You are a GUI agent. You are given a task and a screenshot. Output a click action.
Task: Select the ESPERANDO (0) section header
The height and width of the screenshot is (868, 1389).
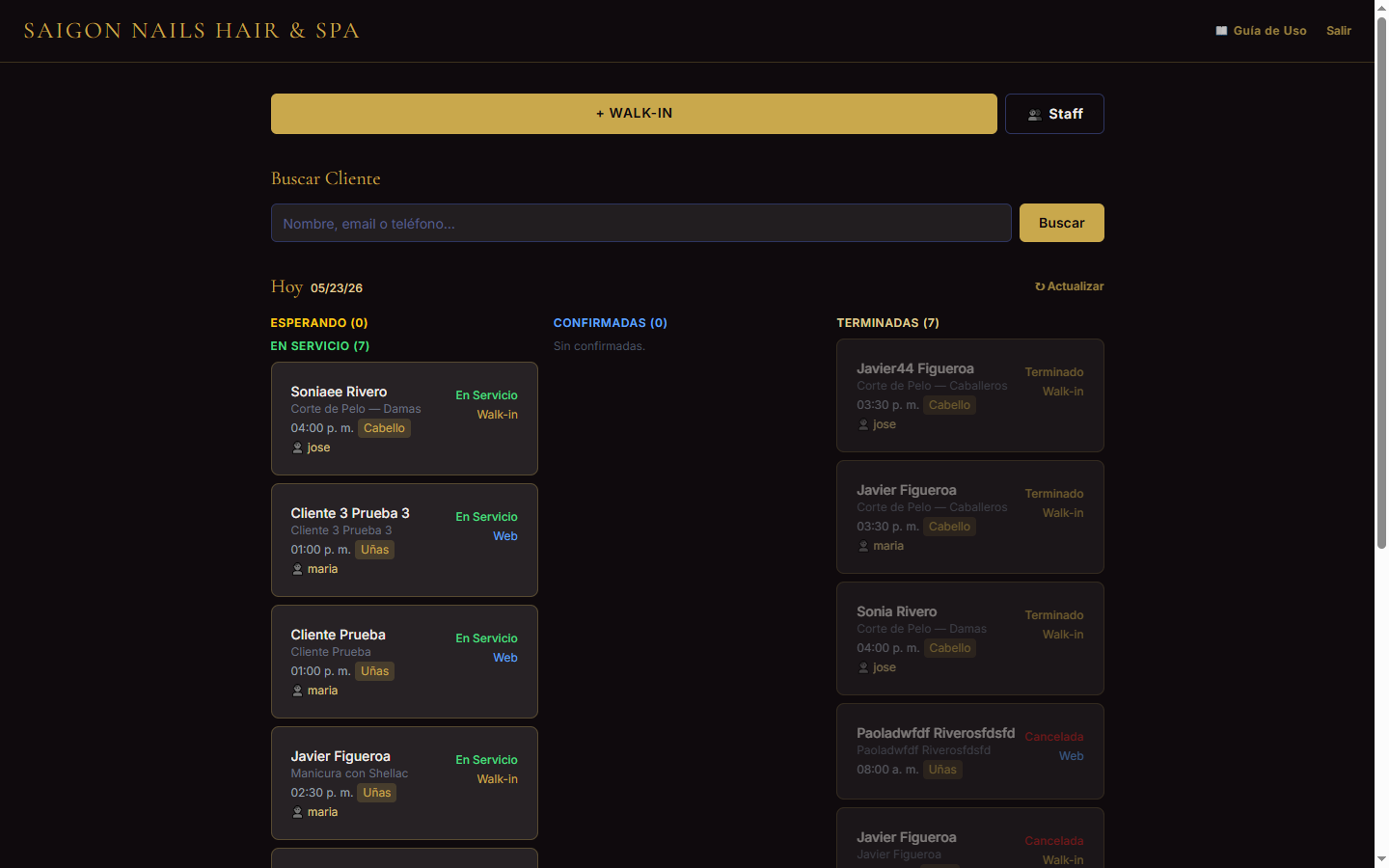click(319, 323)
